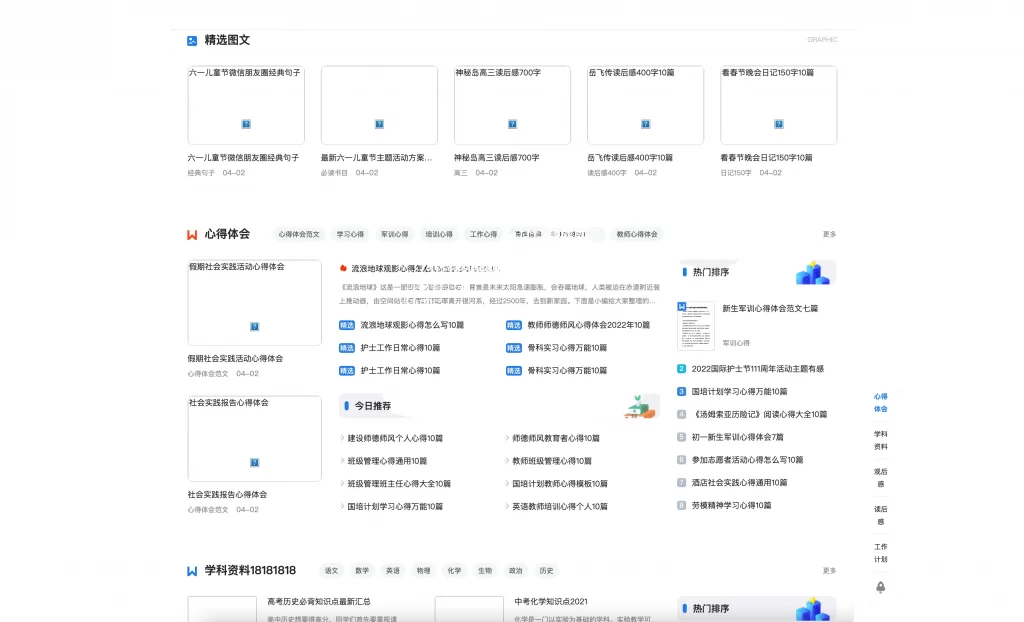Click 学科资料 in the floating right sidebar

[x=879, y=440]
